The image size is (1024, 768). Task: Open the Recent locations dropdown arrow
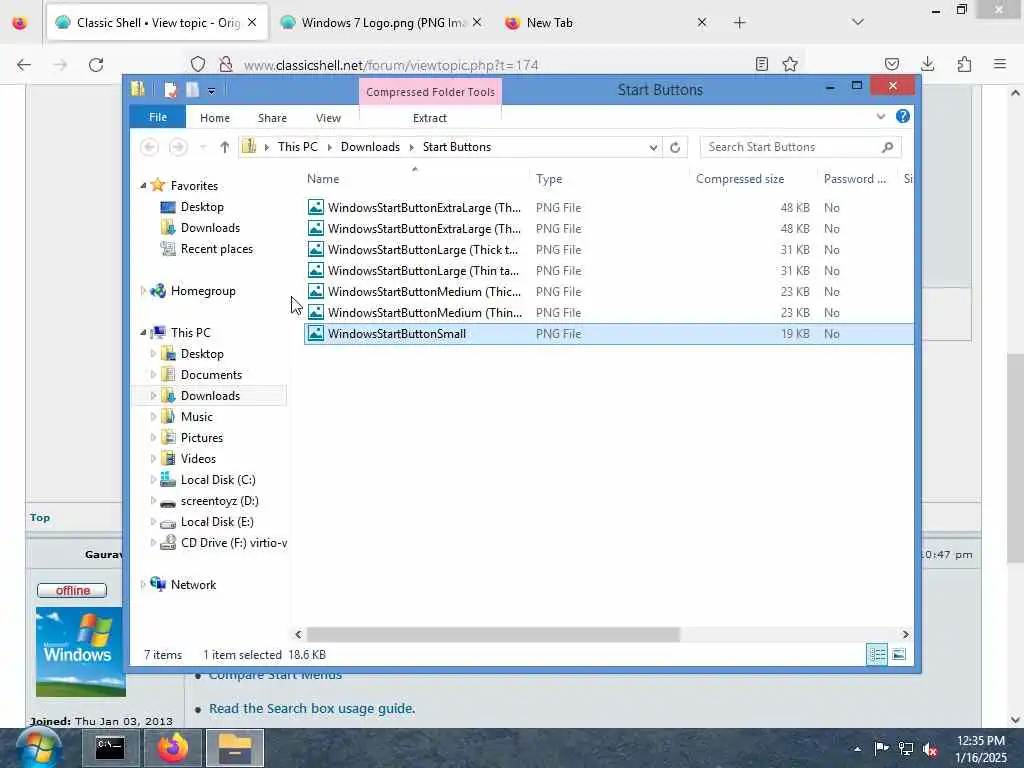tap(203, 147)
